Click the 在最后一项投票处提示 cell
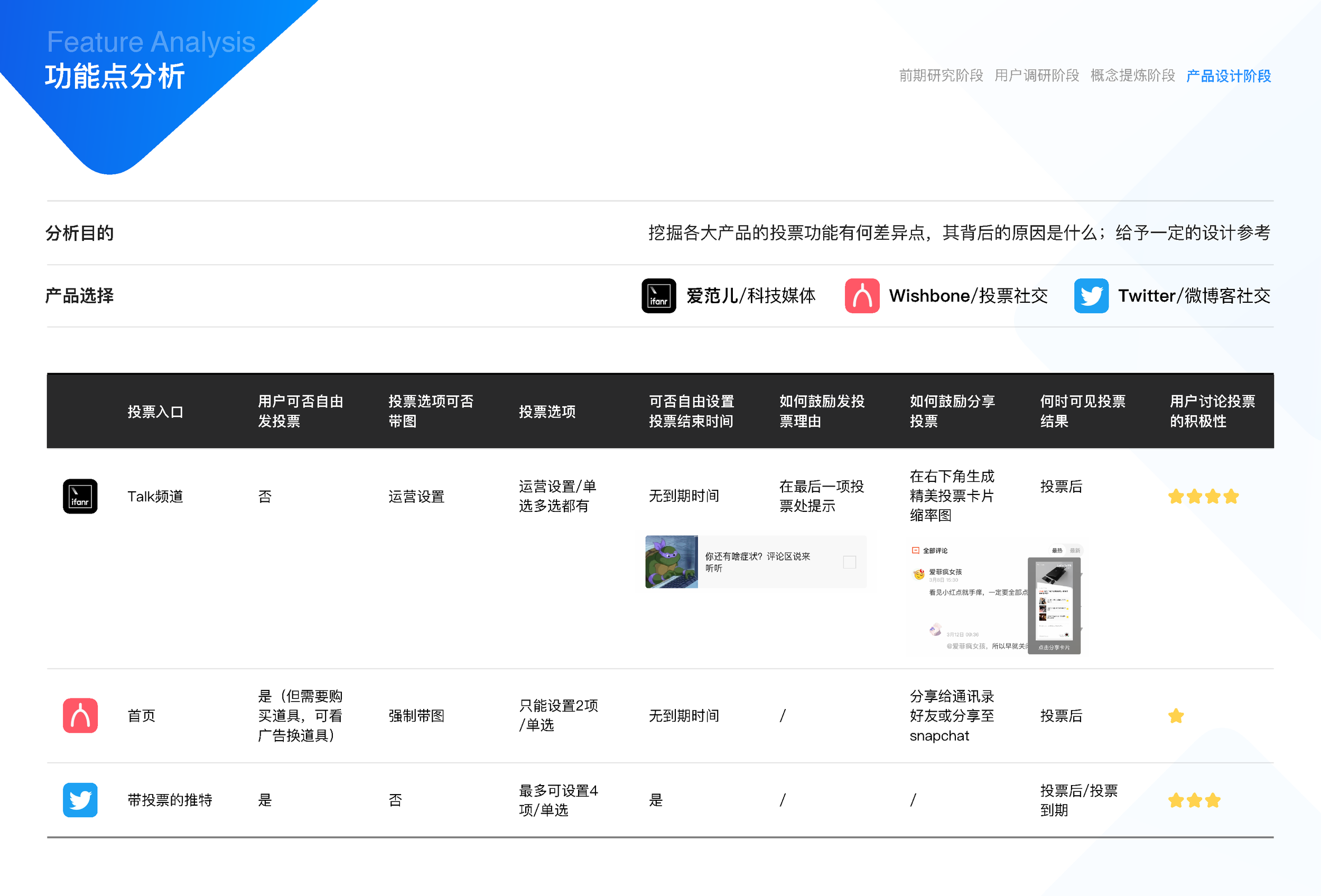The width and height of the screenshot is (1321, 896). [821, 496]
